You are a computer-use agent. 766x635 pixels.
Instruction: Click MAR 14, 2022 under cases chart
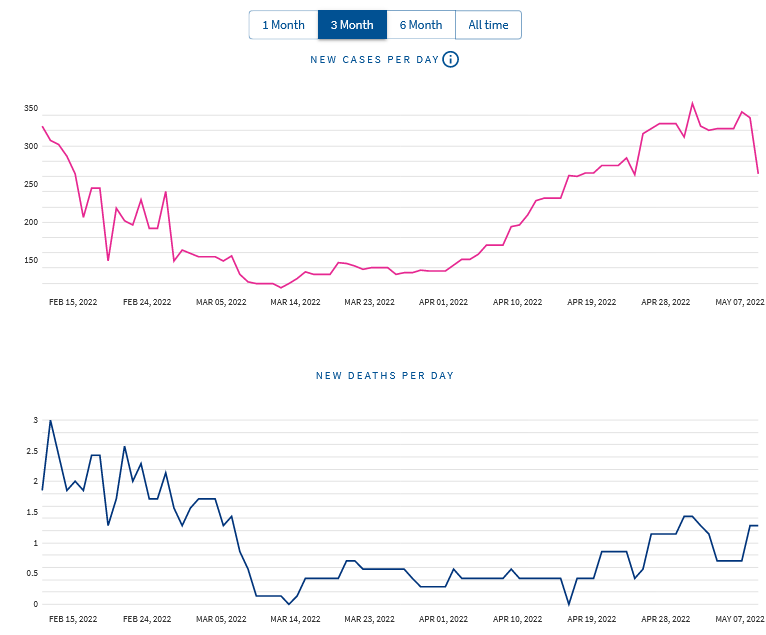point(296,302)
